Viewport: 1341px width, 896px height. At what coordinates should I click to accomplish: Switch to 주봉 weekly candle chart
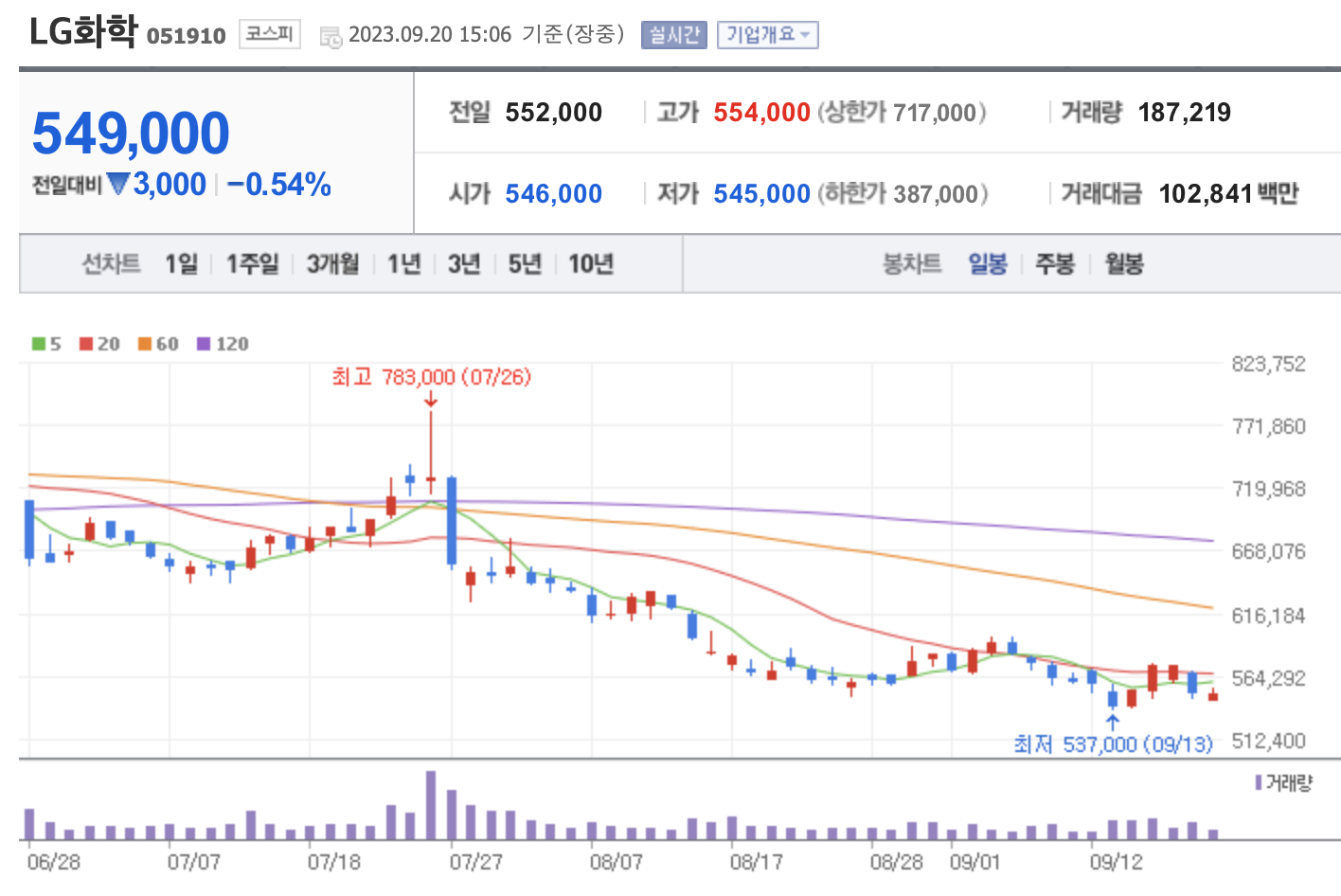(1055, 263)
